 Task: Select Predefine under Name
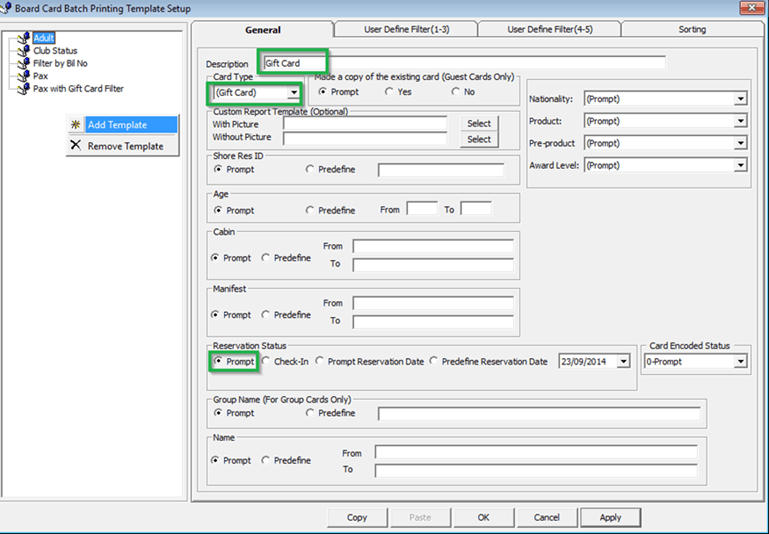click(x=265, y=460)
